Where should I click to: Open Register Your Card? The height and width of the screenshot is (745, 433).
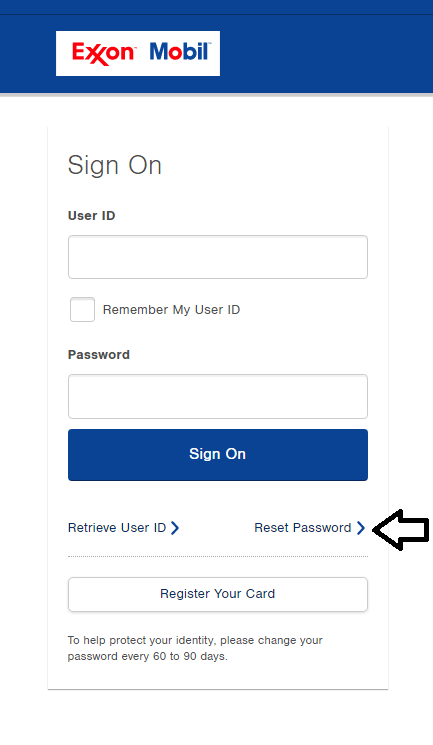[218, 594]
